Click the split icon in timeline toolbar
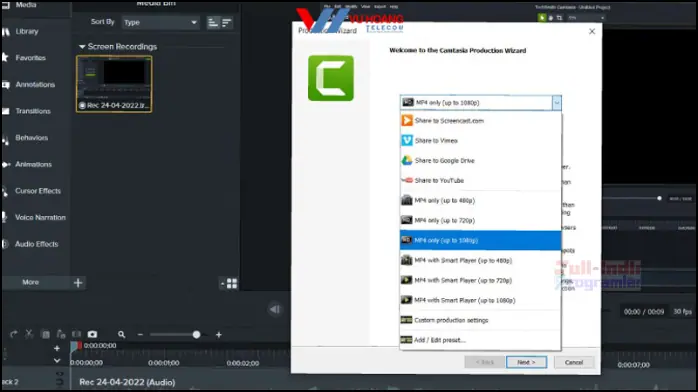 click(x=76, y=334)
